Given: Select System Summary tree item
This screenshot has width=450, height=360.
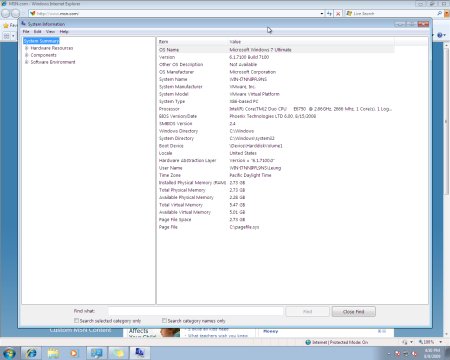Looking at the screenshot, I should (41, 41).
